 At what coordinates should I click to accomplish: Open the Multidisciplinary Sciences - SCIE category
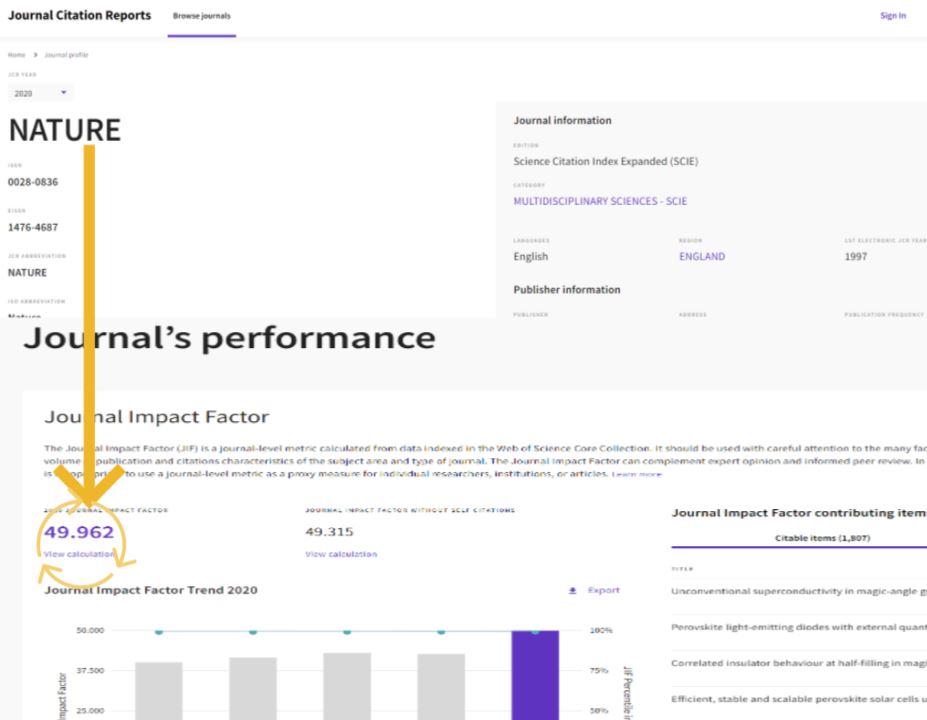click(600, 201)
